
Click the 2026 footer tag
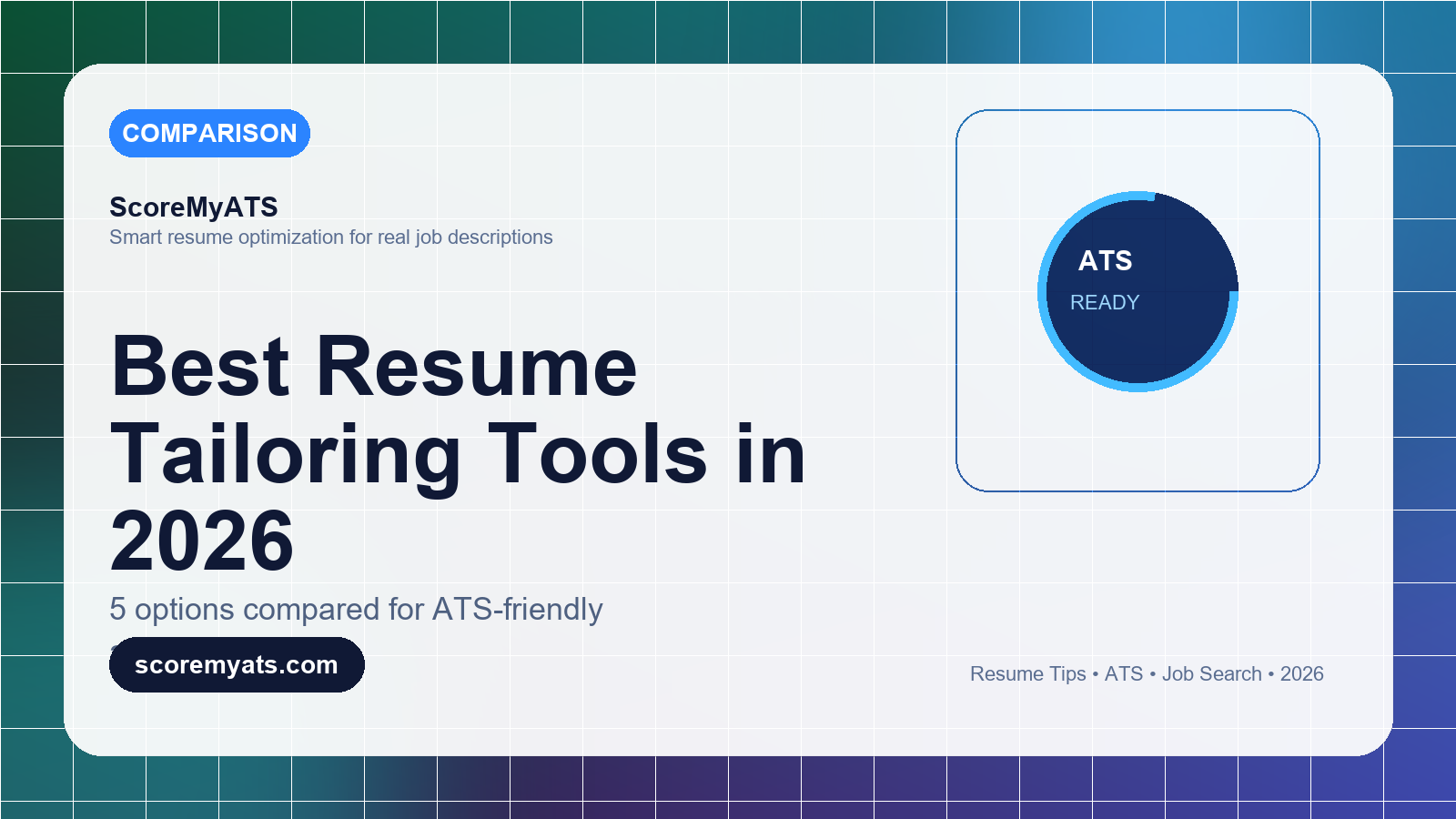pos(1302,673)
